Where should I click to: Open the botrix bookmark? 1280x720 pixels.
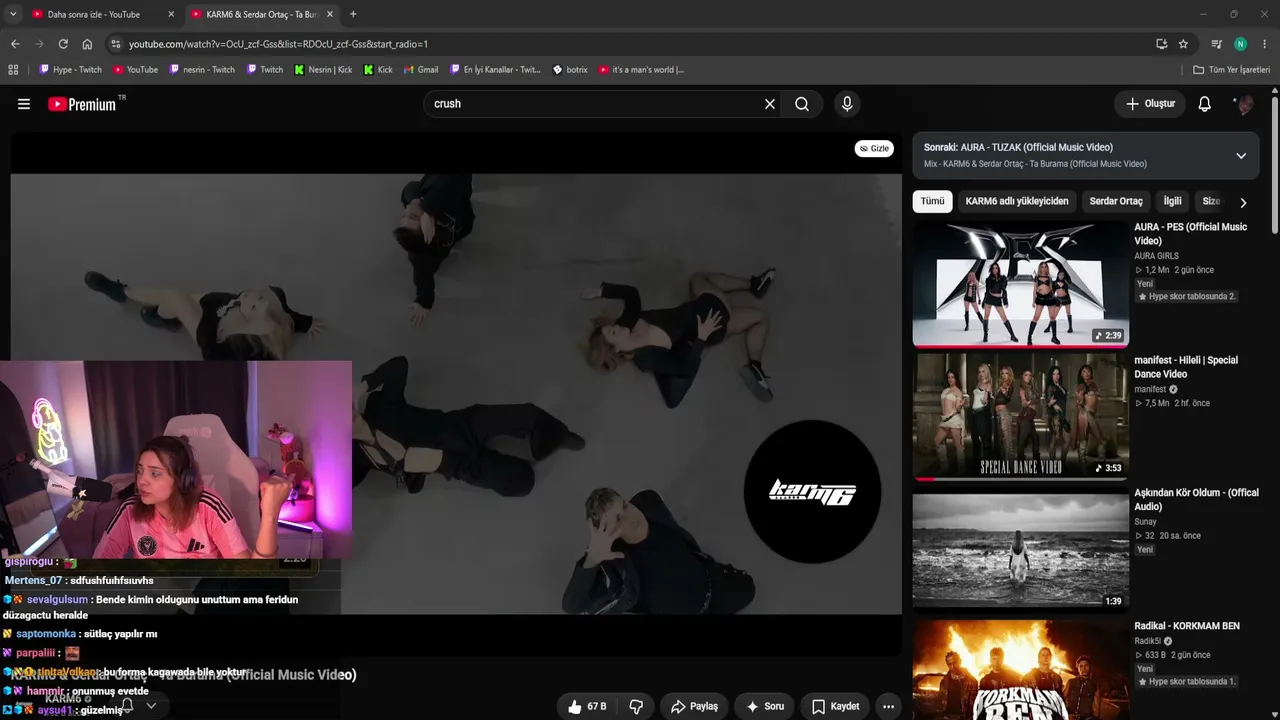click(570, 70)
